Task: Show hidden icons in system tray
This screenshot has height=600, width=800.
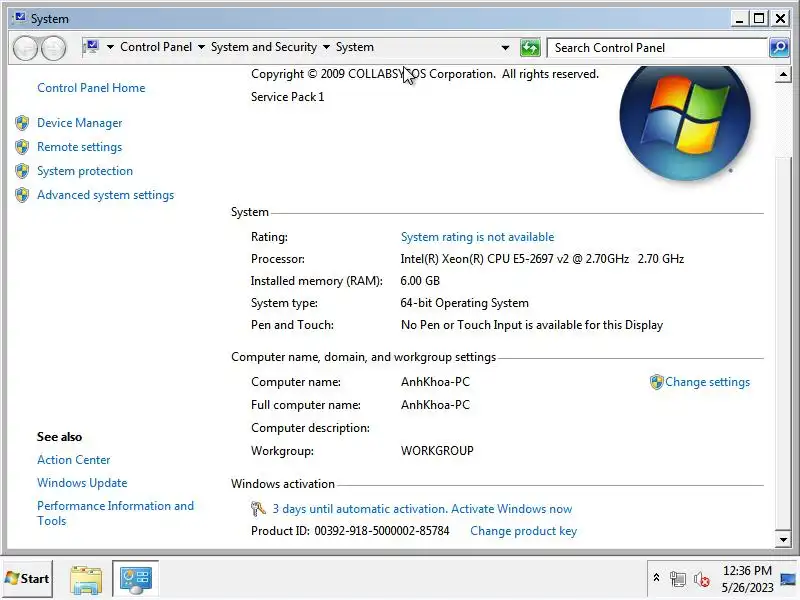Action: pyautogui.click(x=657, y=578)
